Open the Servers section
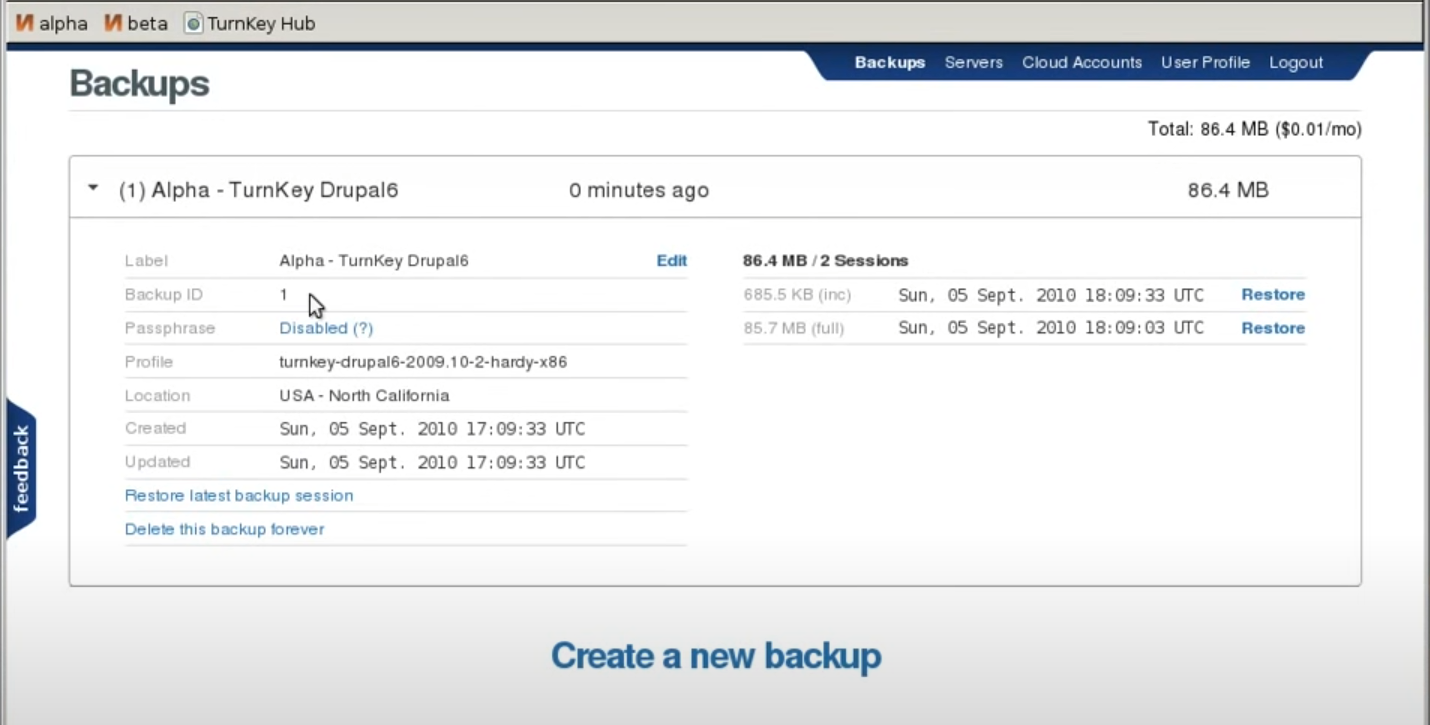 coord(973,62)
